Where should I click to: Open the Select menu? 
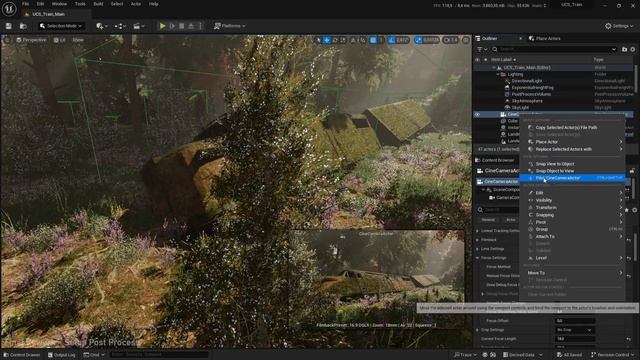117,4
